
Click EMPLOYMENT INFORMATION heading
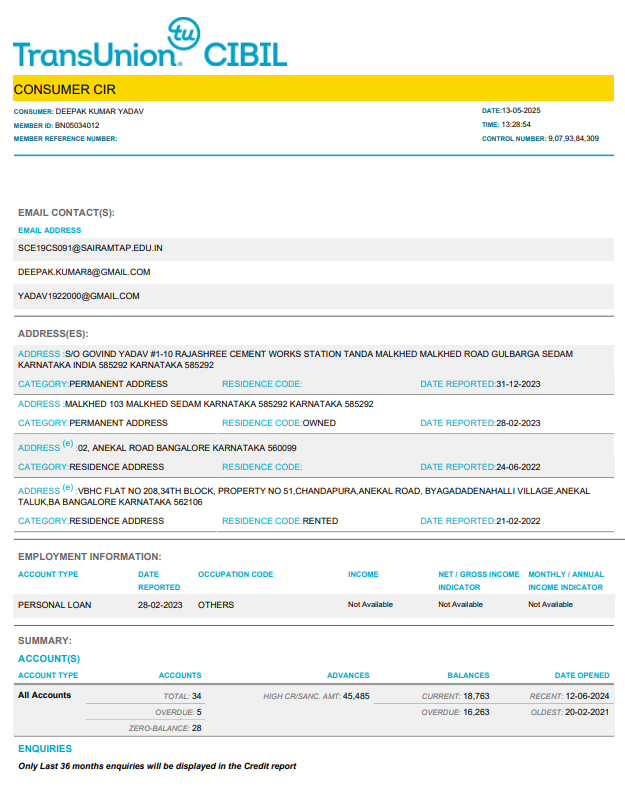(90, 557)
